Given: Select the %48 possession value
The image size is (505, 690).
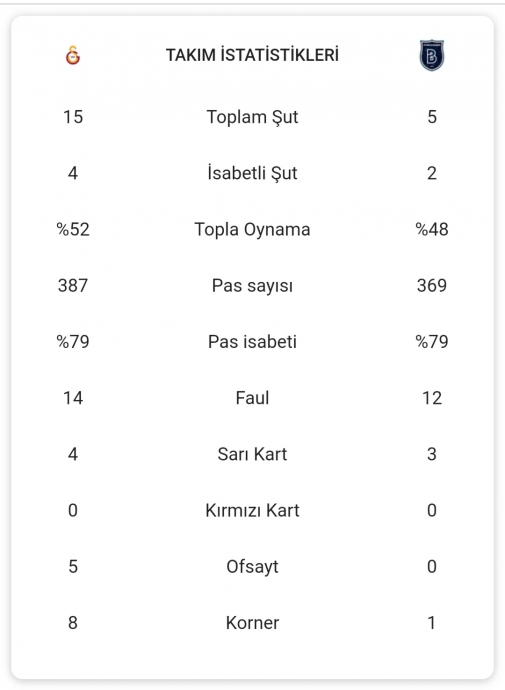Looking at the screenshot, I should [x=432, y=229].
